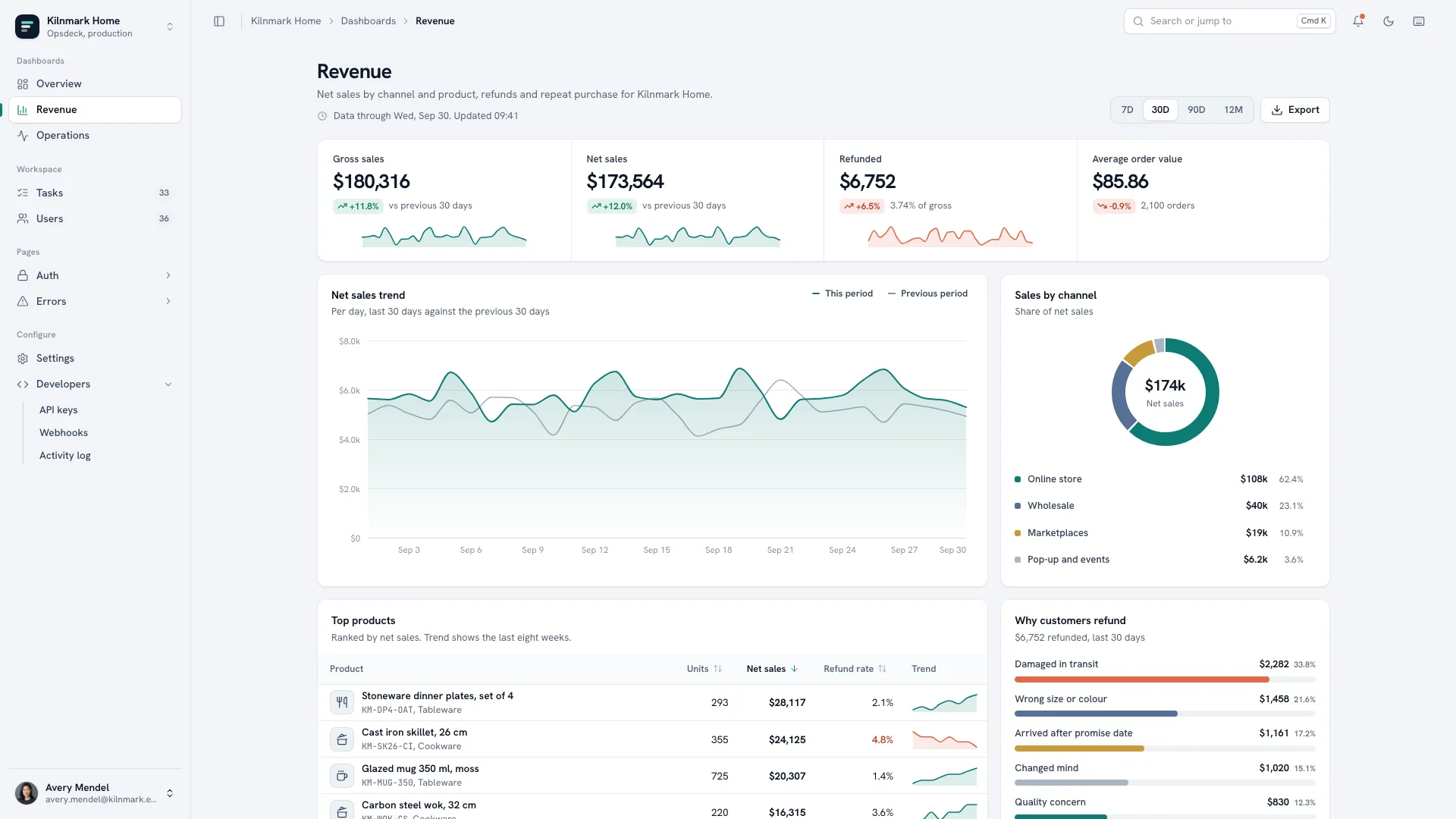
Task: Select the 30D time range
Action: tap(1159, 110)
